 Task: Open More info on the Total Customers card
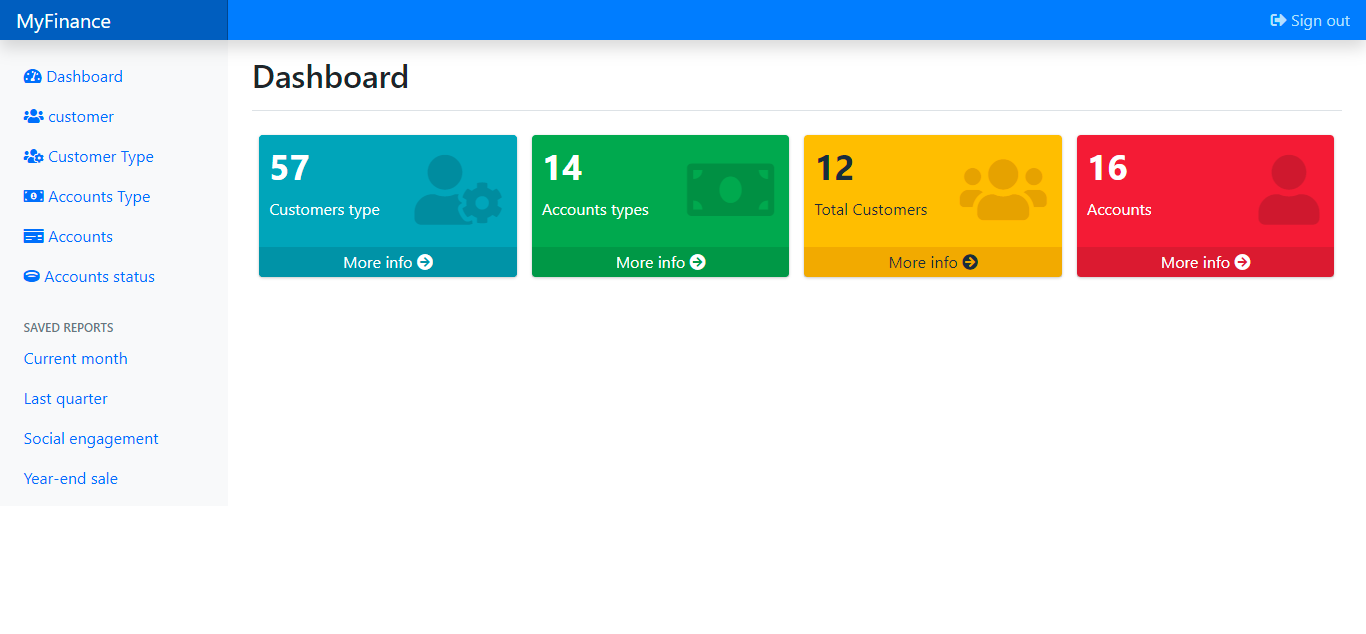point(931,262)
